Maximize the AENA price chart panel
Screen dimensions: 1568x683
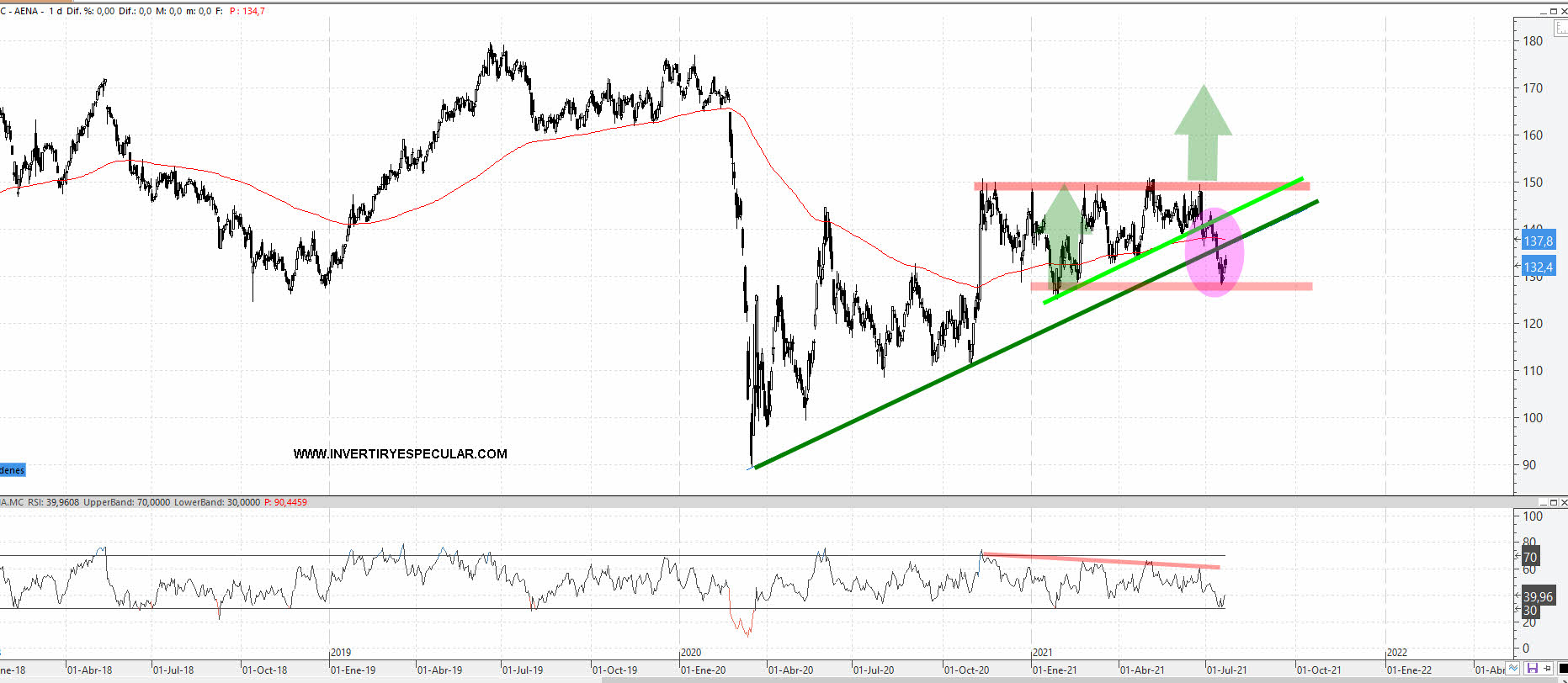pos(1554,12)
